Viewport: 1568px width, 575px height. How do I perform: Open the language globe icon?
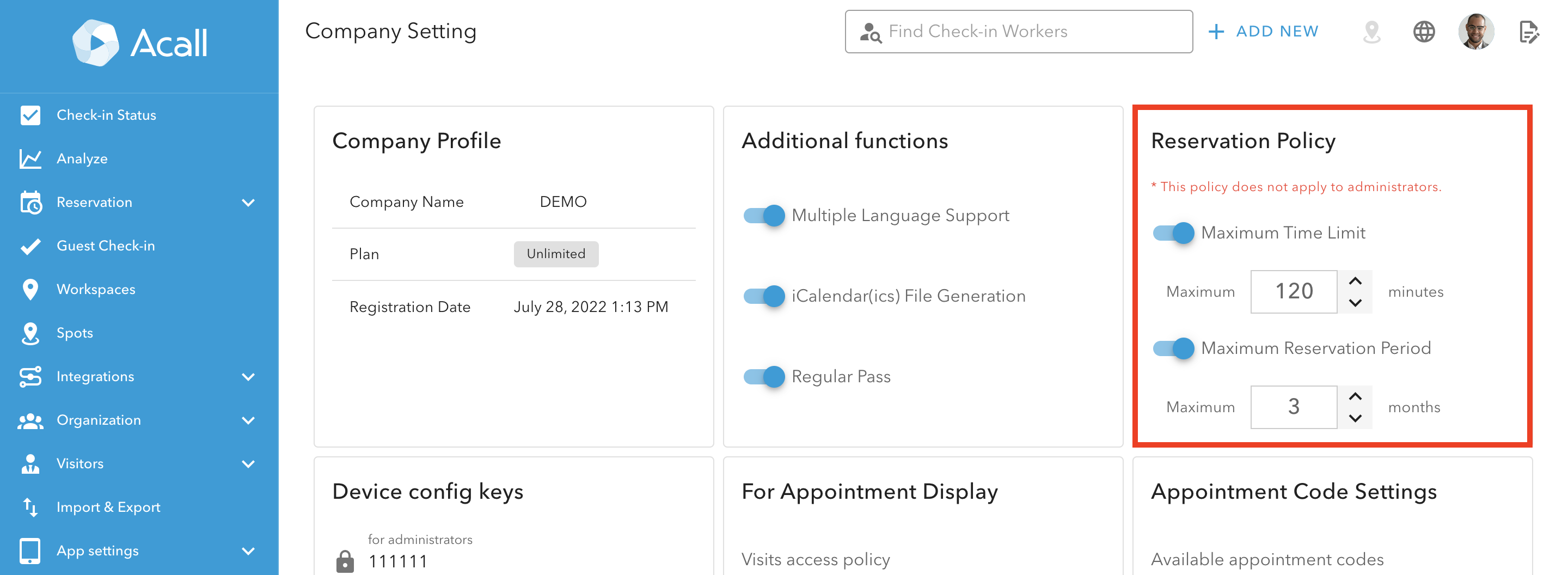point(1424,32)
